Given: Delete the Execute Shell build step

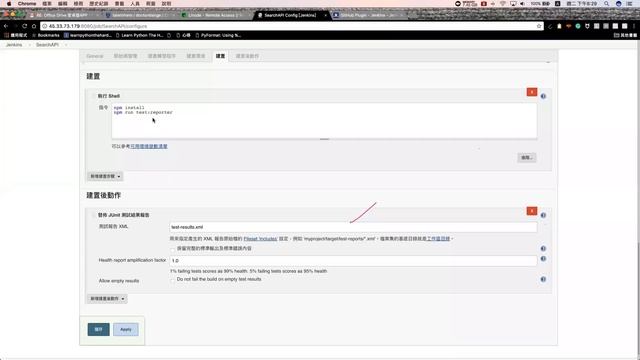Looking at the screenshot, I should pyautogui.click(x=531, y=92).
